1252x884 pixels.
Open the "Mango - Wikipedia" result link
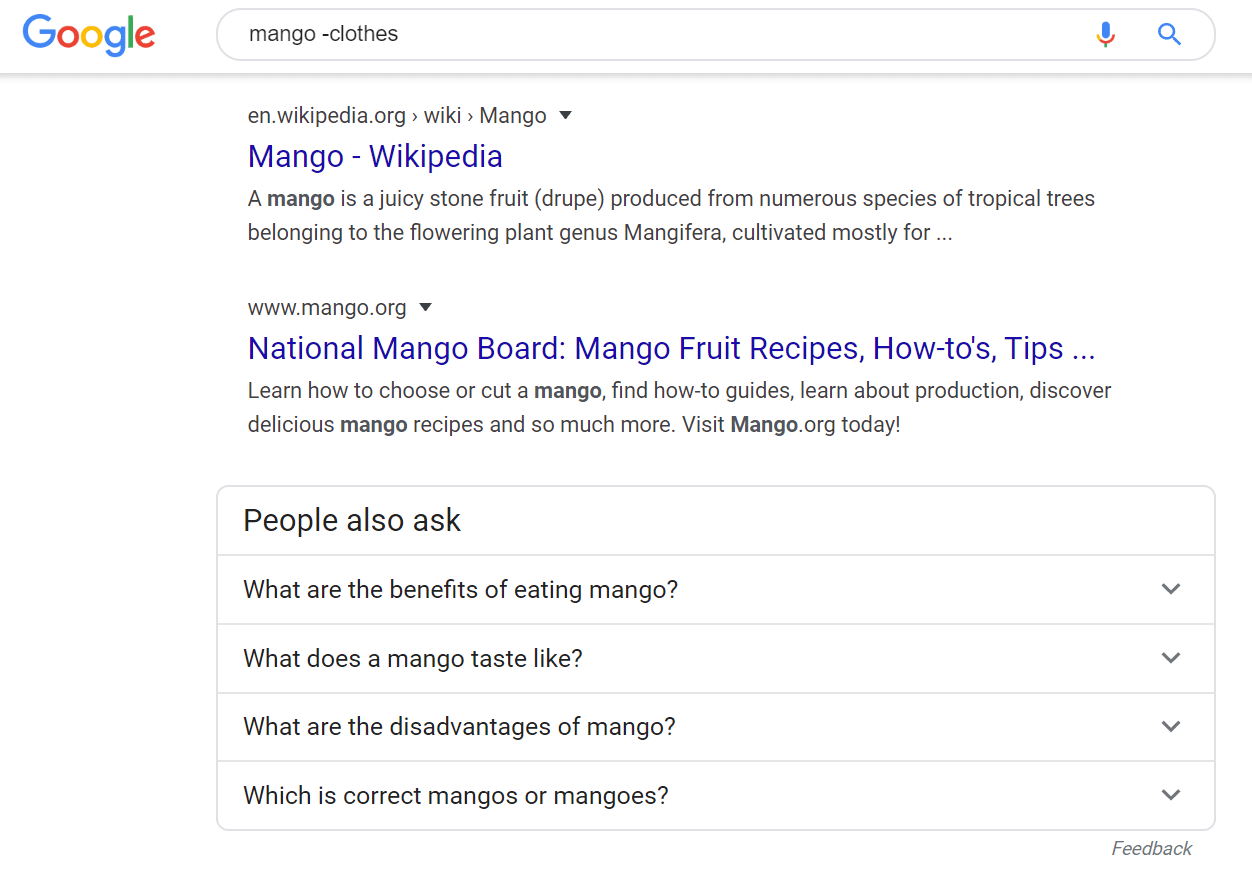(x=375, y=156)
